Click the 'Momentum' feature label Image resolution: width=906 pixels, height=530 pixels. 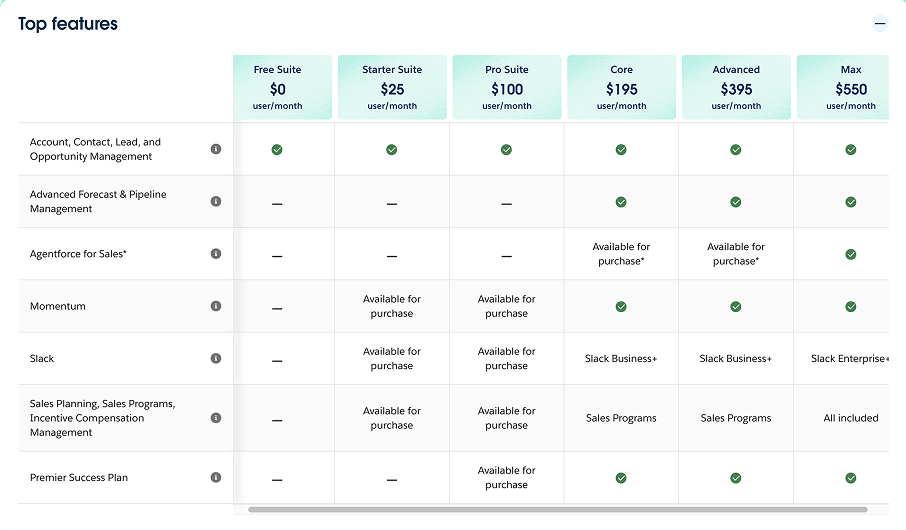(58, 306)
